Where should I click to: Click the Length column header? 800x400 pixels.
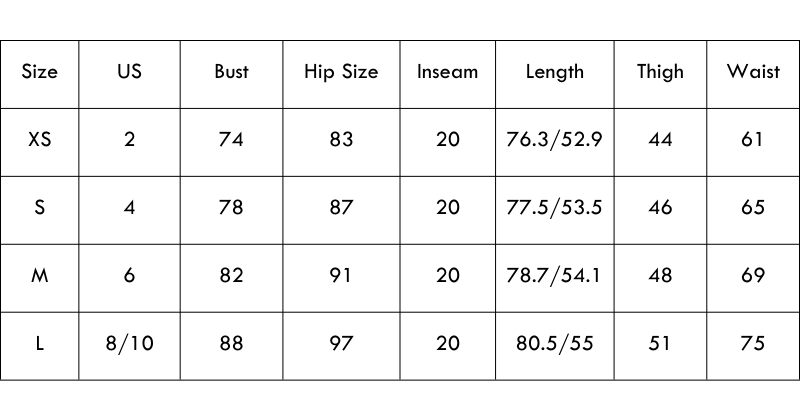click(554, 72)
